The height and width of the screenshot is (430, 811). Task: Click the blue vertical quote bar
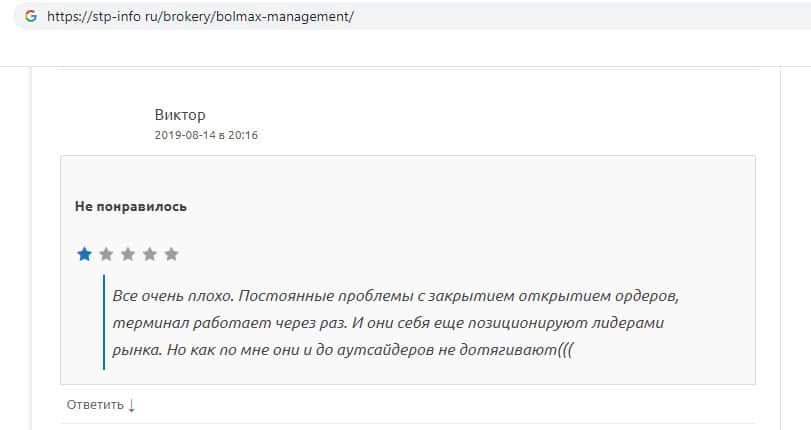coord(104,322)
